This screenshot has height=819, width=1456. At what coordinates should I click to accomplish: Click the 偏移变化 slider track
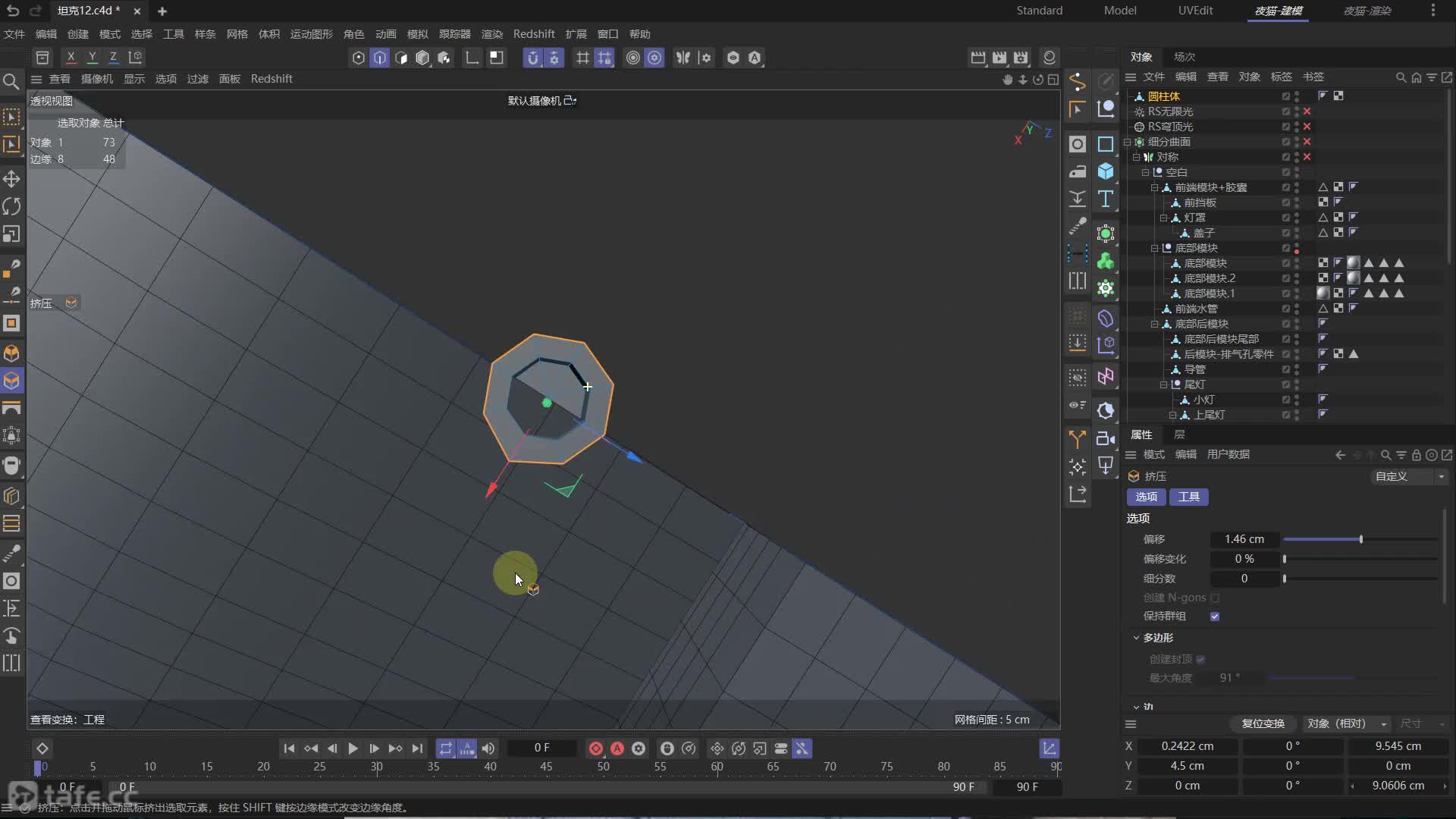click(x=1360, y=559)
